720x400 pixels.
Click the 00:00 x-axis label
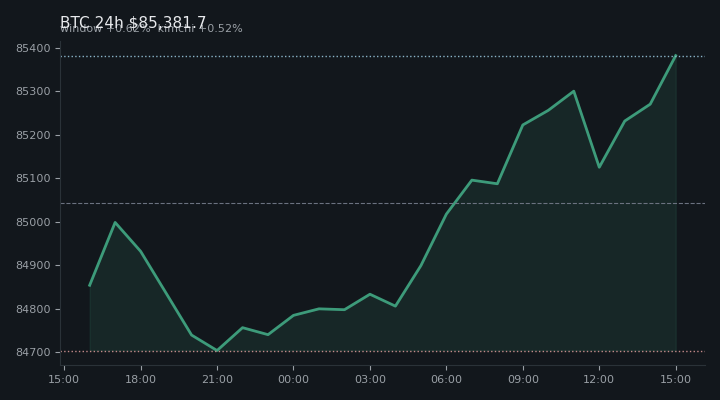(x=293, y=379)
